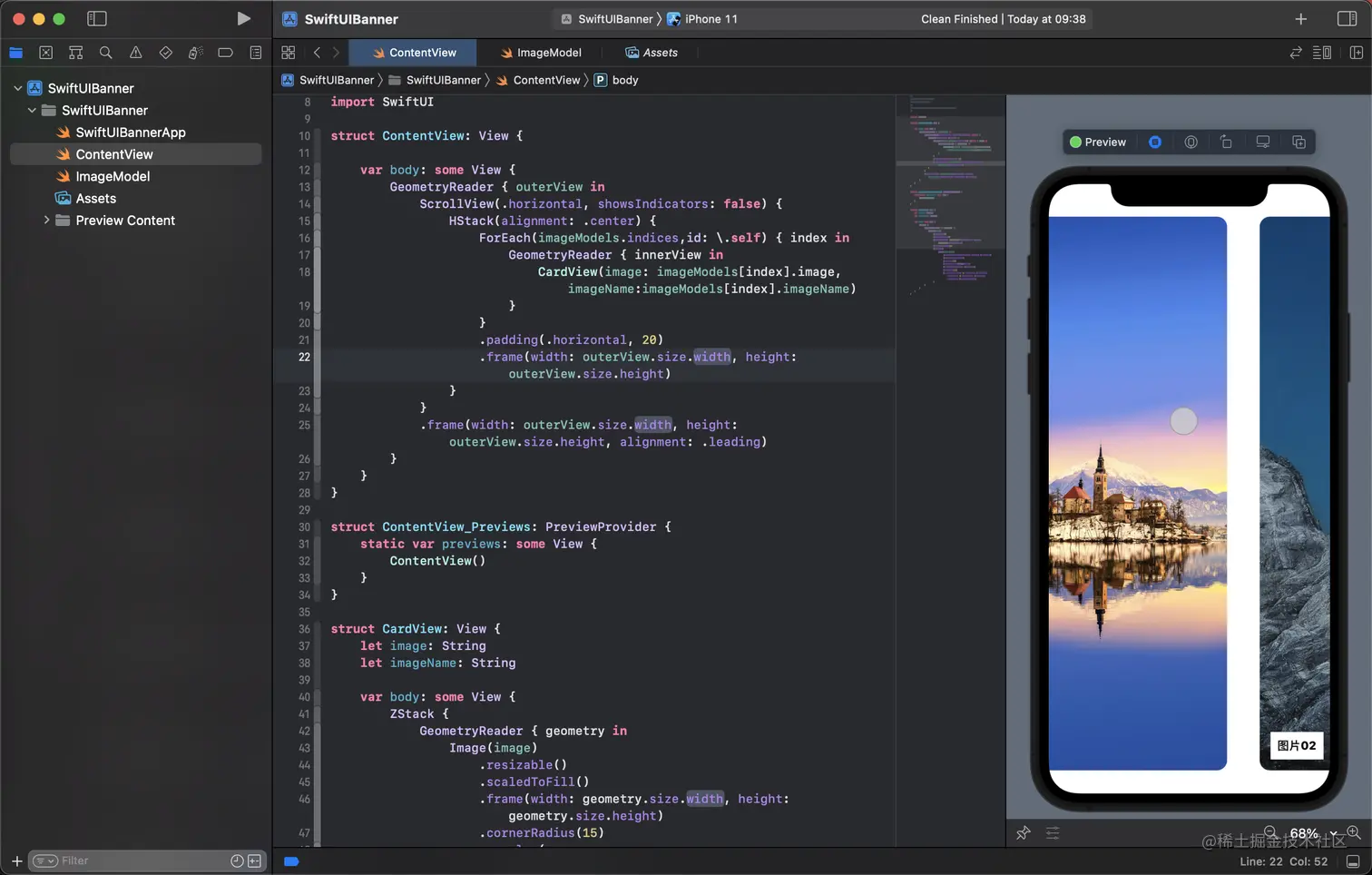Go forward in editor history
The height and width of the screenshot is (875, 1372).
click(x=336, y=53)
